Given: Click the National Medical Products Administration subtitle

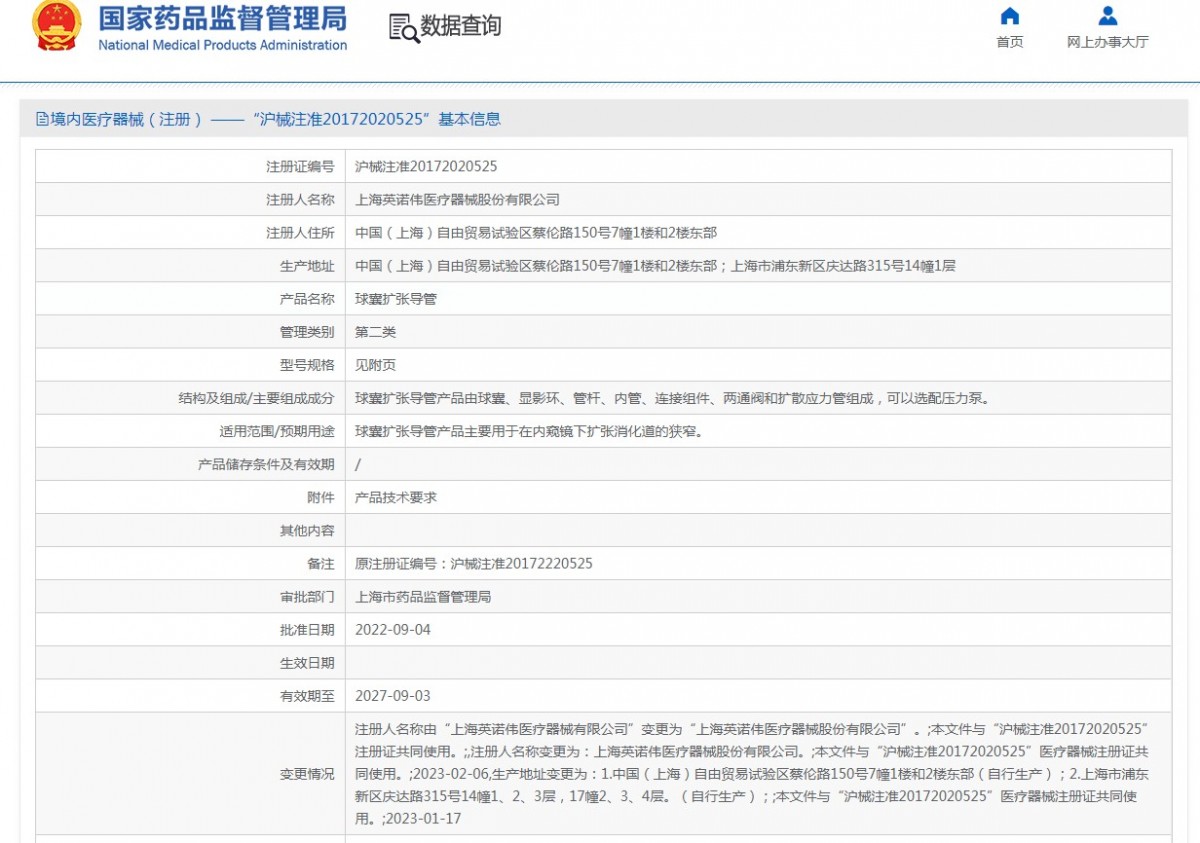Looking at the screenshot, I should click(x=222, y=45).
